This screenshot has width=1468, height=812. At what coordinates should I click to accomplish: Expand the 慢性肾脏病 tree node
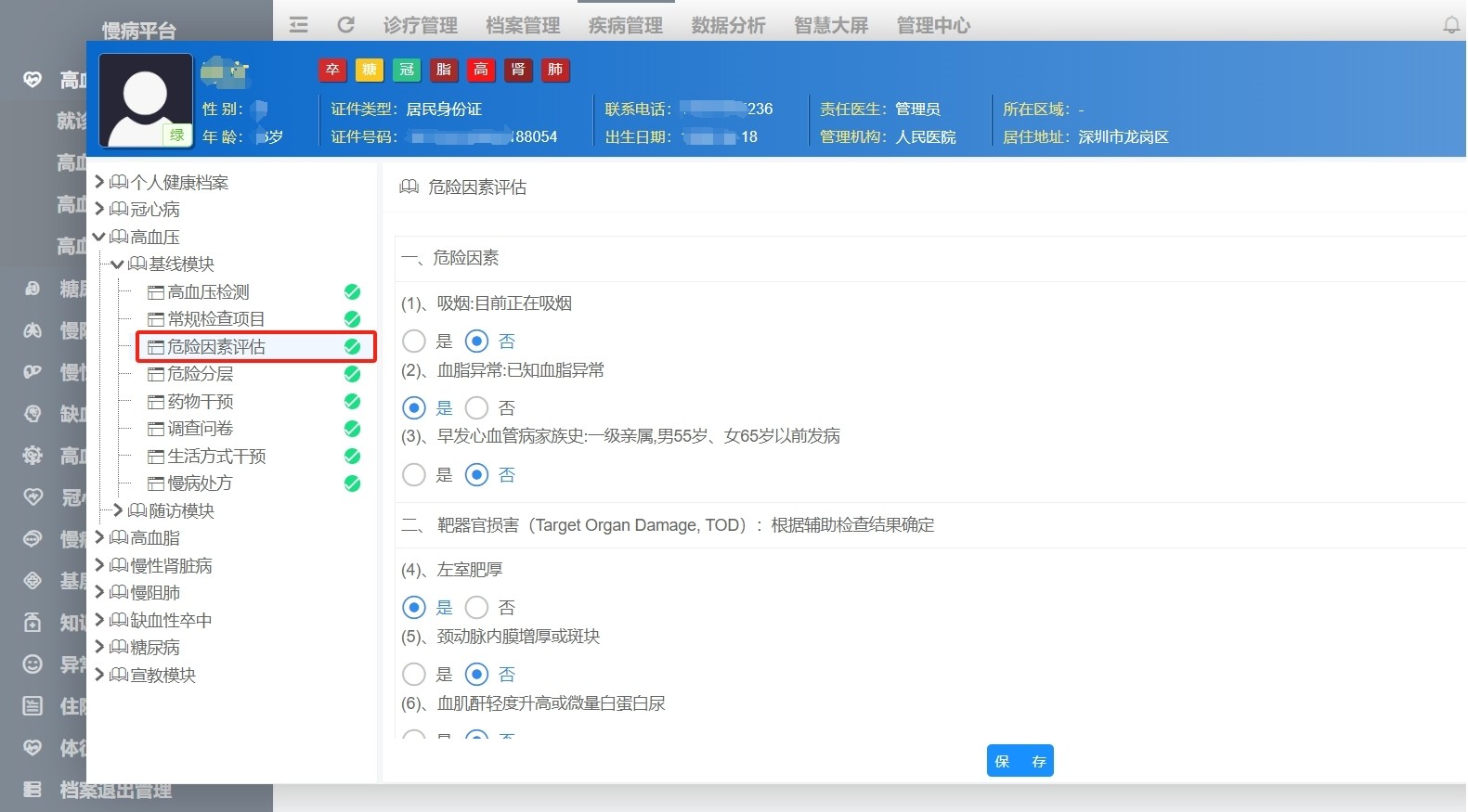point(99,565)
